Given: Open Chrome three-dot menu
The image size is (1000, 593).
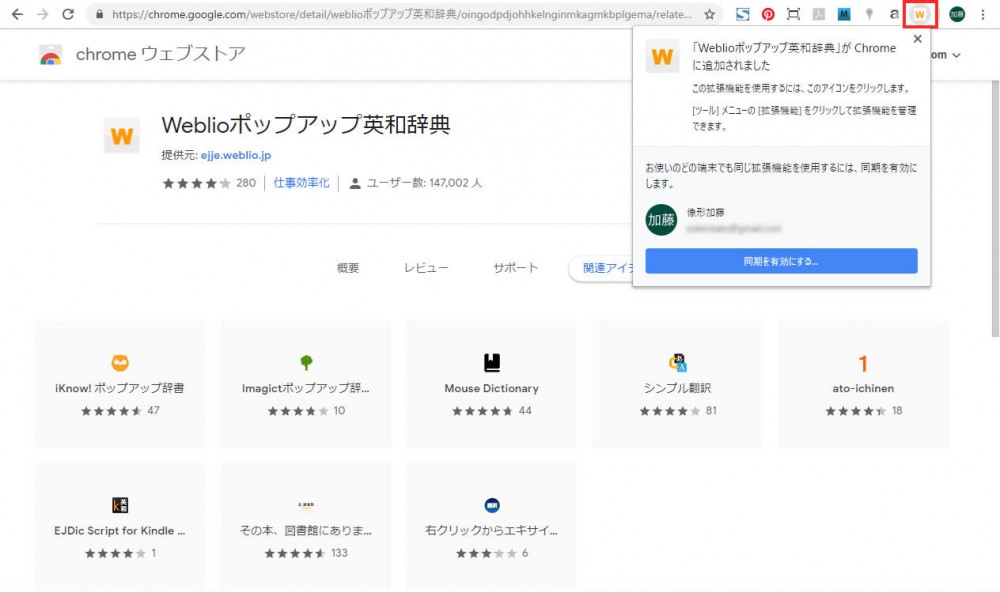Looking at the screenshot, I should [x=983, y=14].
